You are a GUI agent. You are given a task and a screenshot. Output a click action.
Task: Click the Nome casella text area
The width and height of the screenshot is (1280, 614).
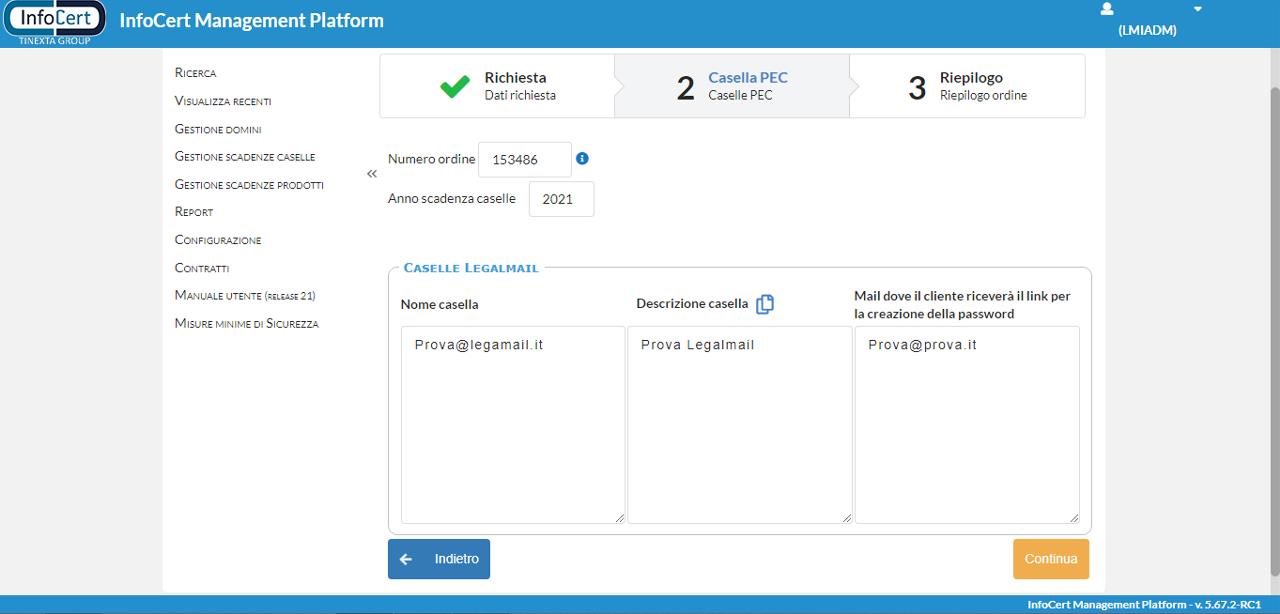(512, 424)
